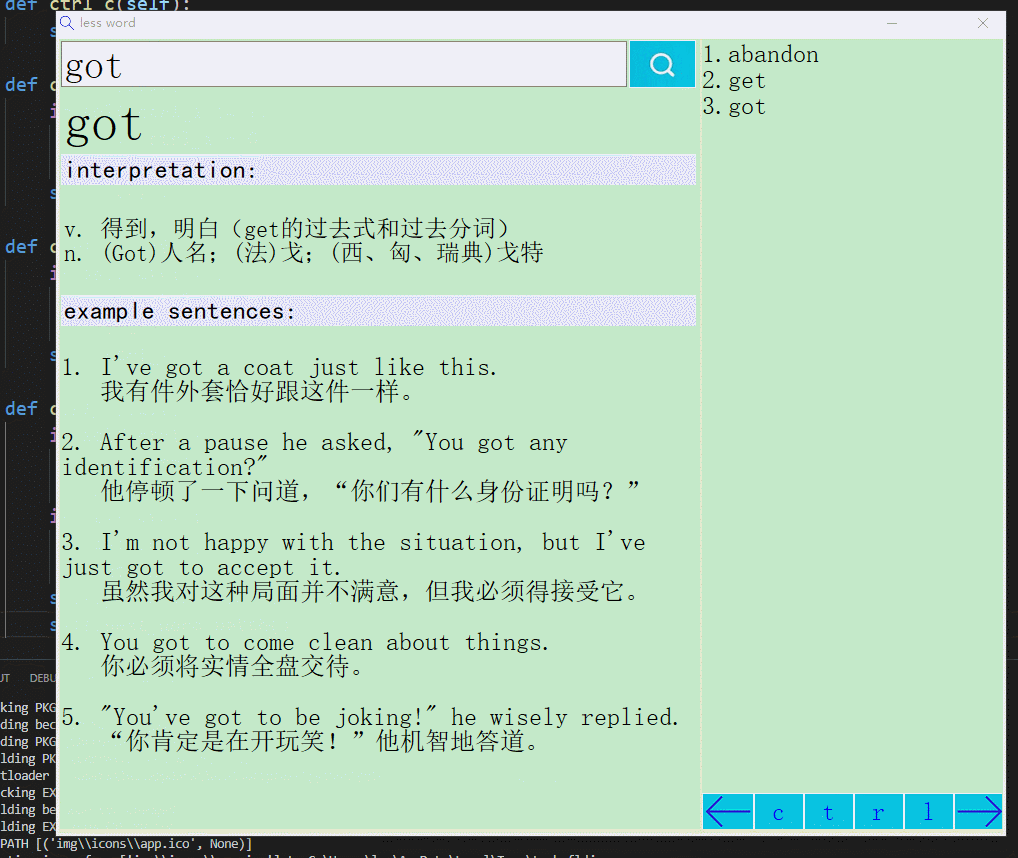Click the PATH line in the background terminal
Image resolution: width=1018 pixels, height=858 pixels.
click(x=126, y=844)
